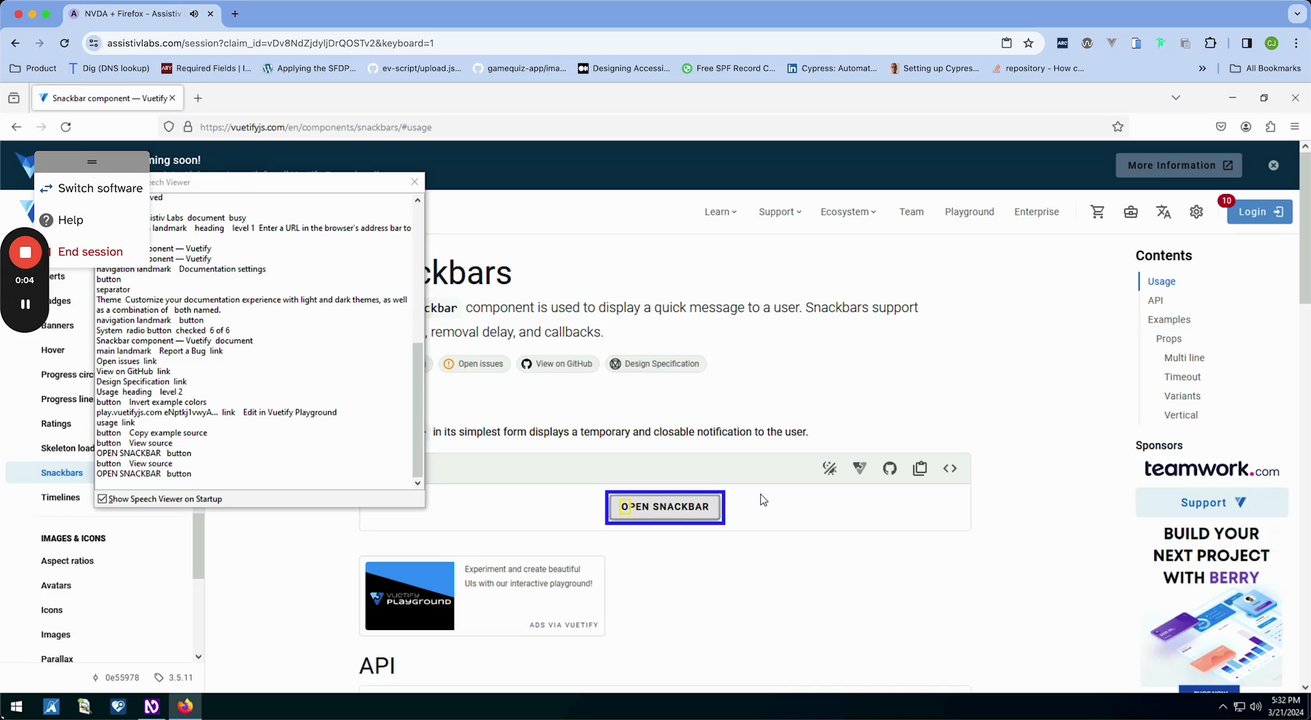Click the Login button

point(1259,212)
